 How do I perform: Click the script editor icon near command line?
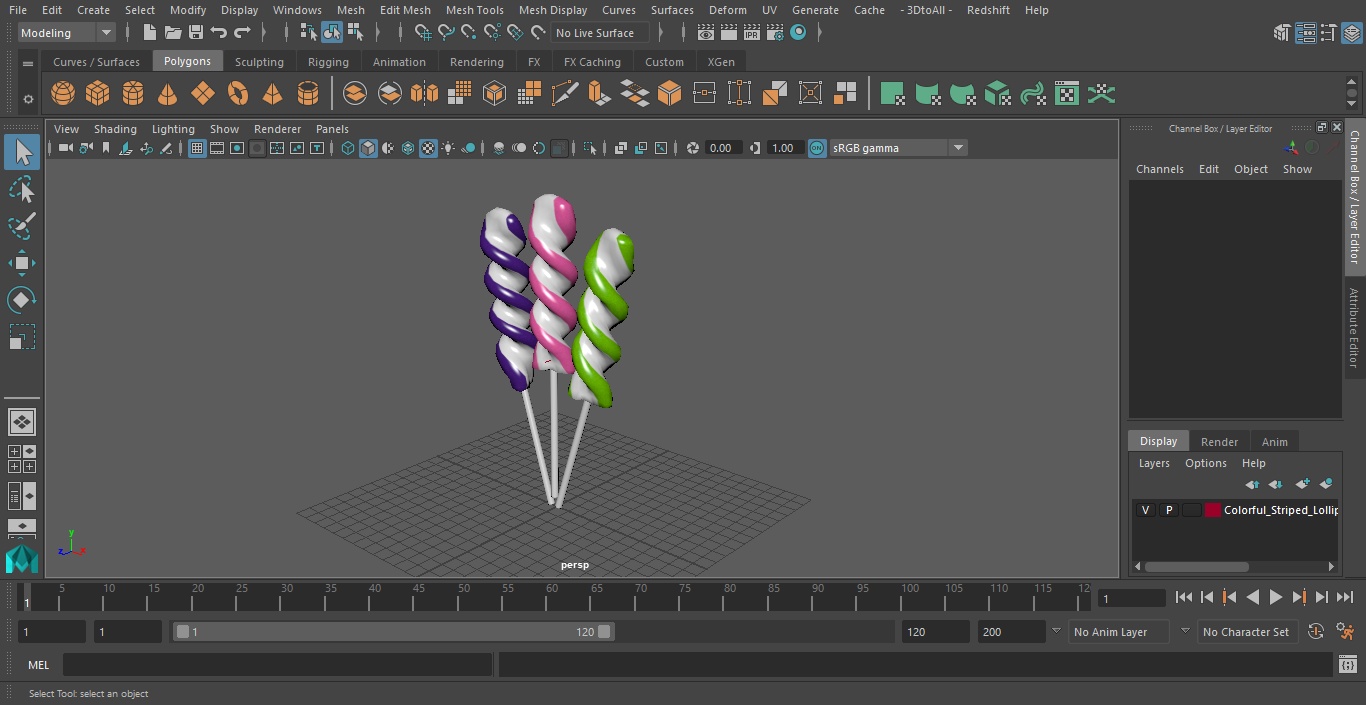tap(1347, 665)
